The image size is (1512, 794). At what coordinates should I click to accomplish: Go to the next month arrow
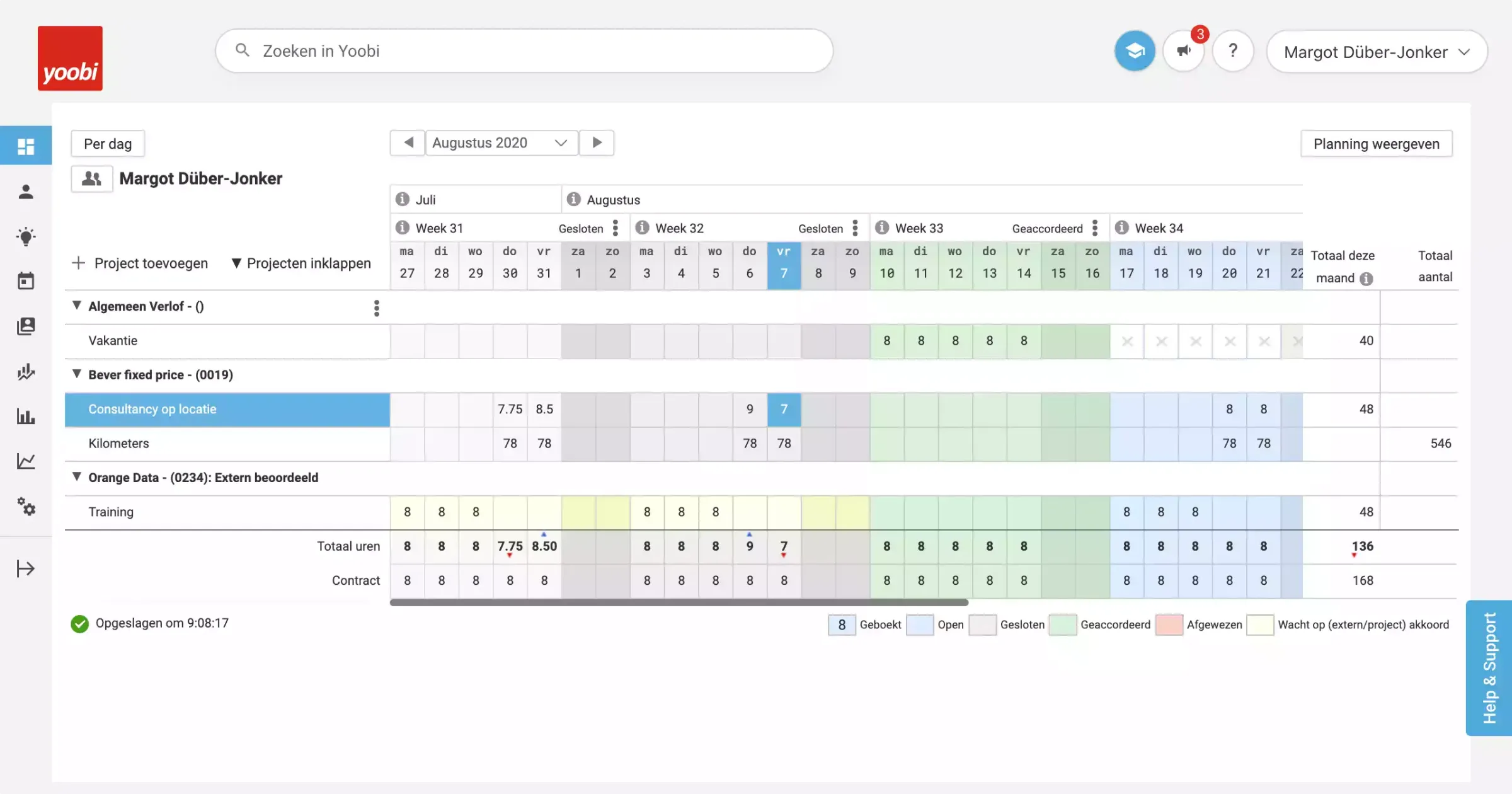[x=597, y=143]
